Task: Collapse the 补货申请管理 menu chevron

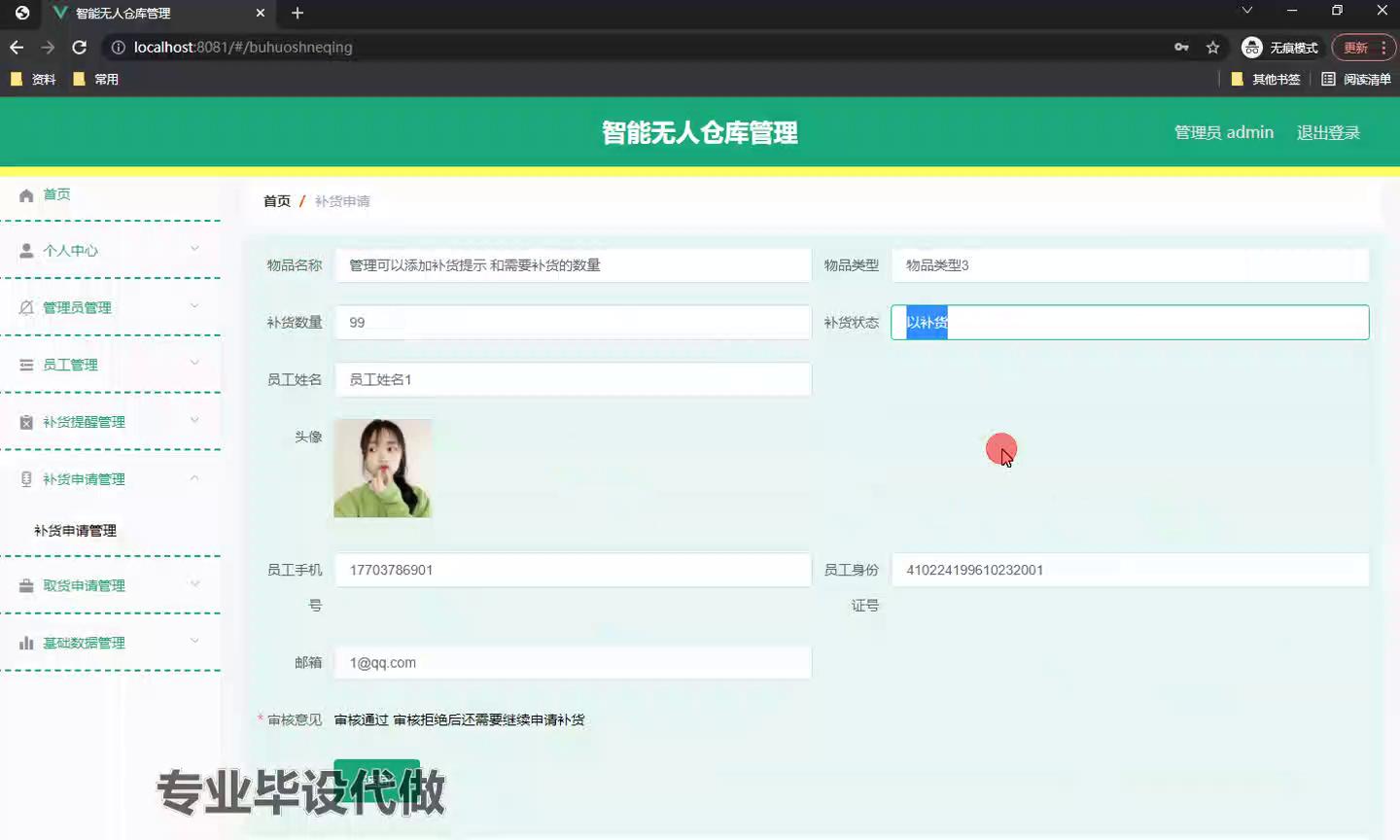Action: click(194, 478)
